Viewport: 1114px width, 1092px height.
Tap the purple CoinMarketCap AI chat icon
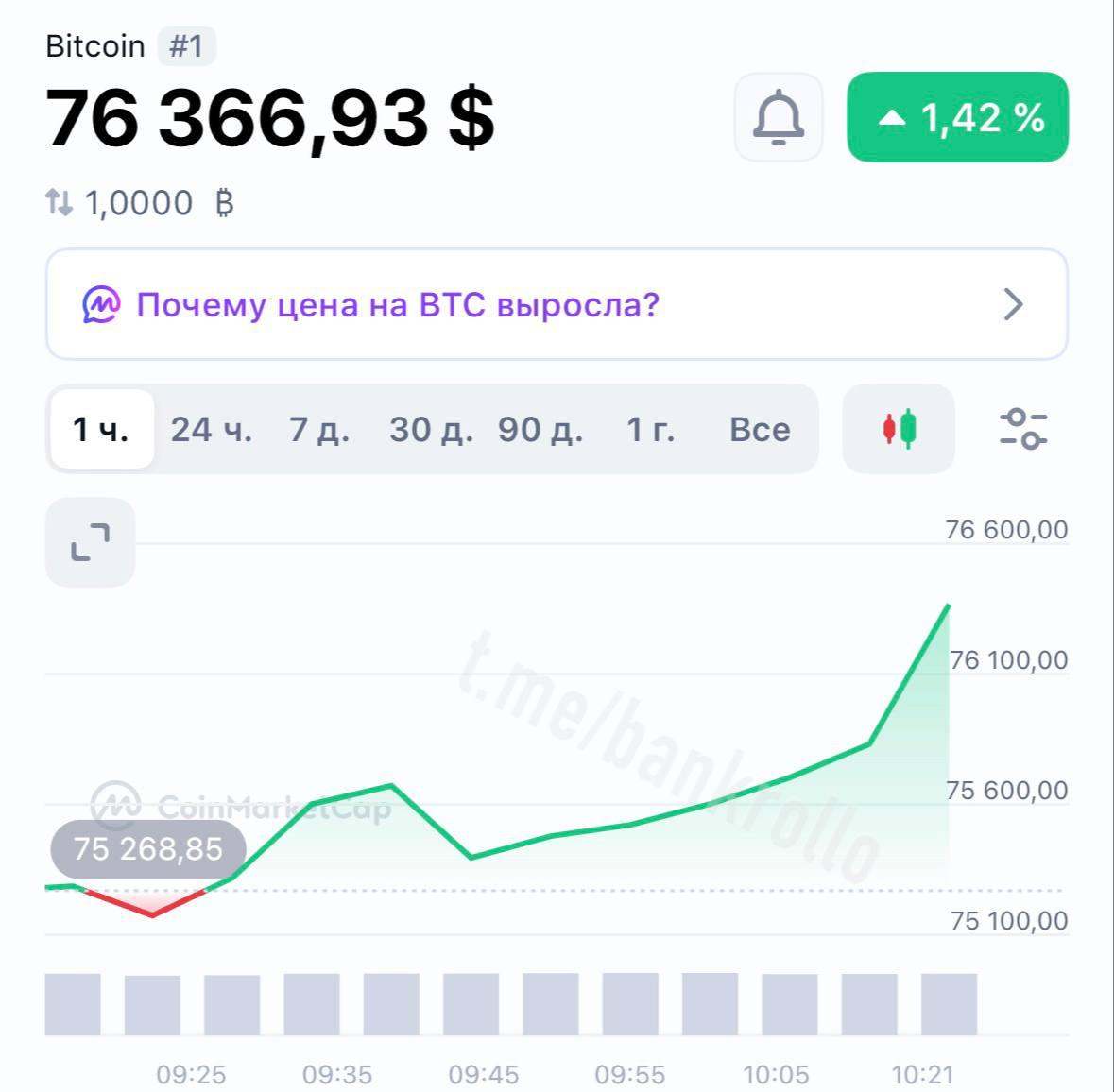click(101, 305)
